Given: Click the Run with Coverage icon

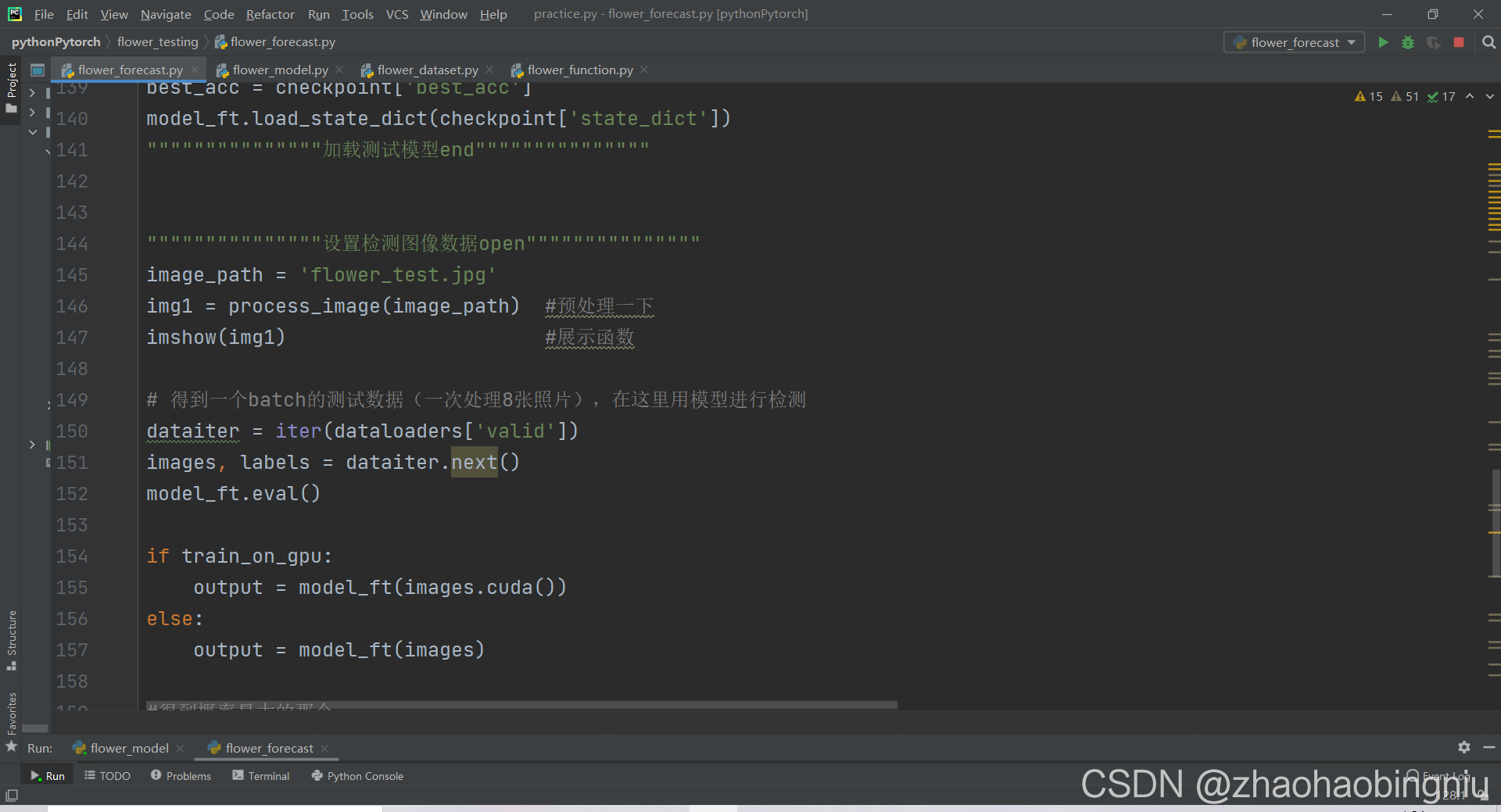Looking at the screenshot, I should pos(1433,42).
